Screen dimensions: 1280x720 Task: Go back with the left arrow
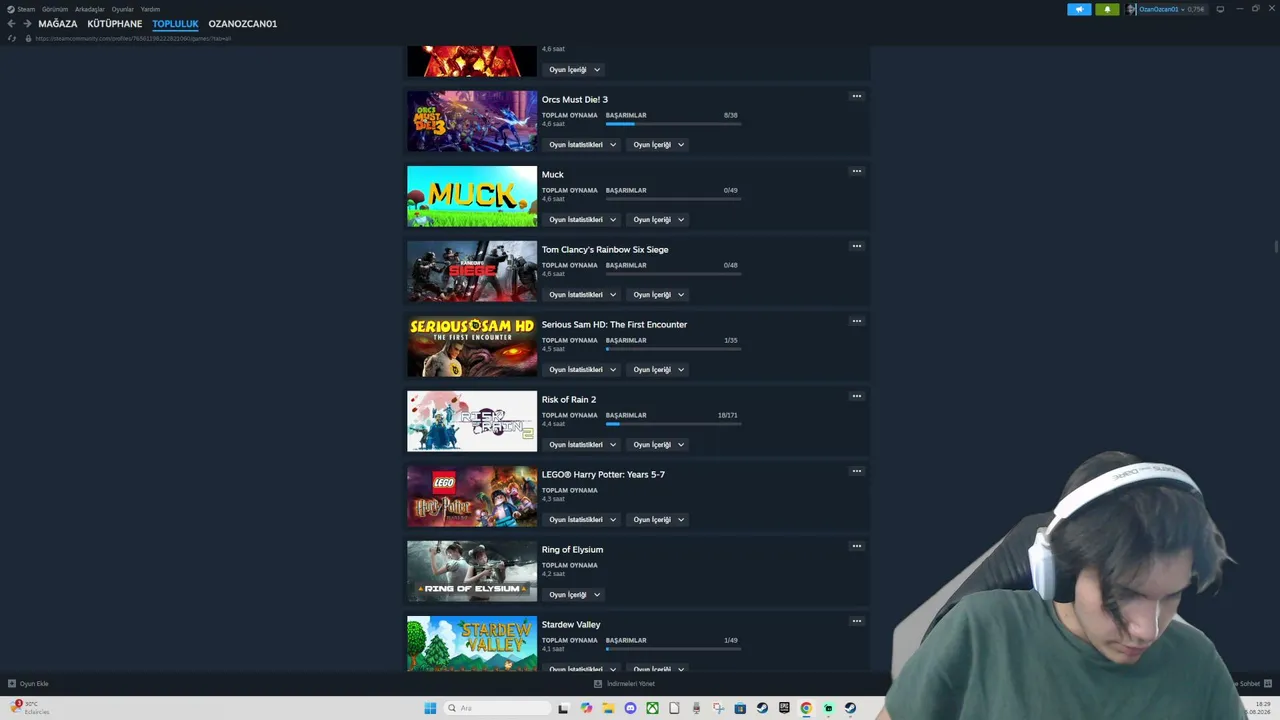coord(12,24)
